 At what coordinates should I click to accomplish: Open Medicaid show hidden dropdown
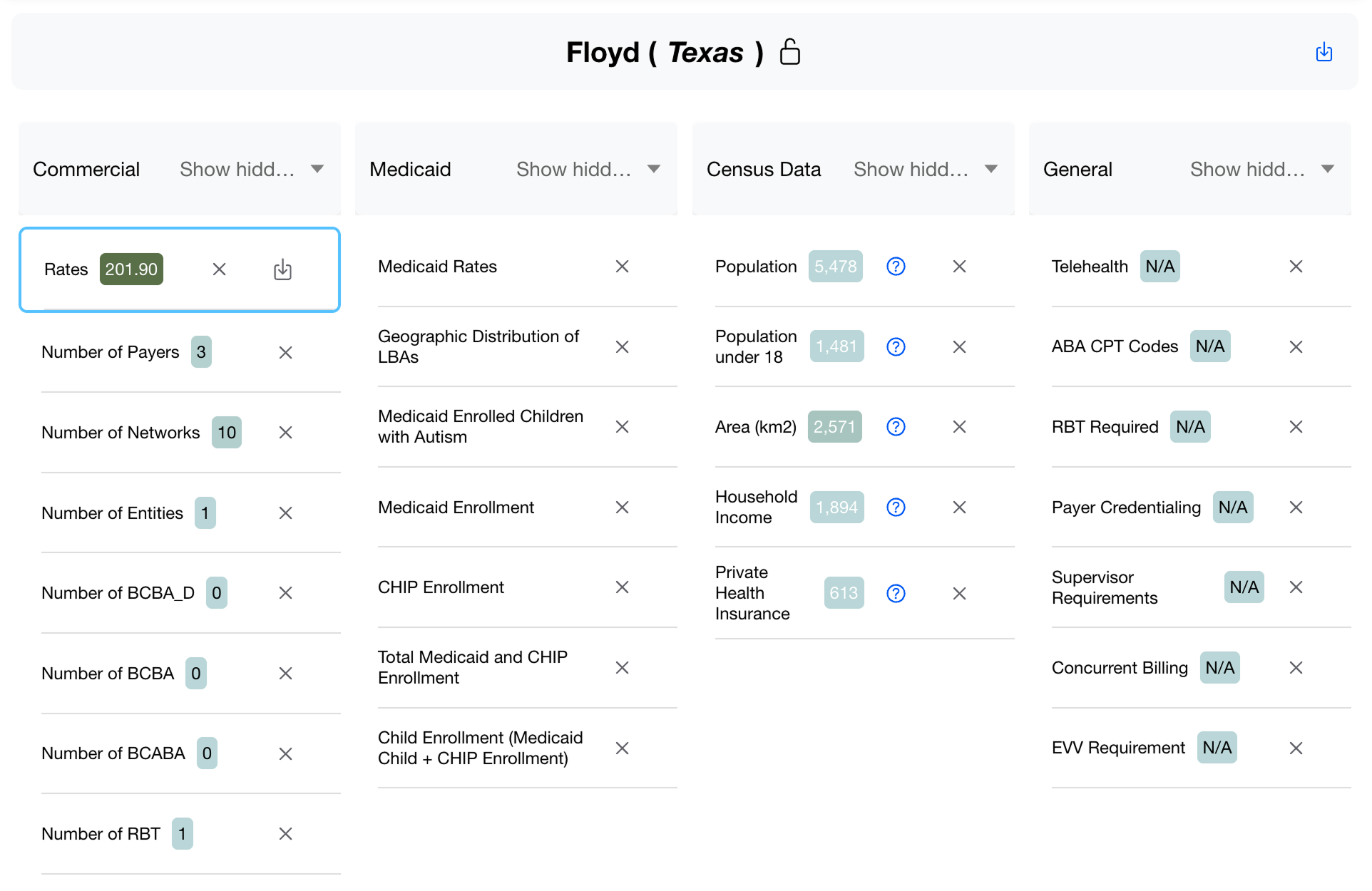point(588,170)
